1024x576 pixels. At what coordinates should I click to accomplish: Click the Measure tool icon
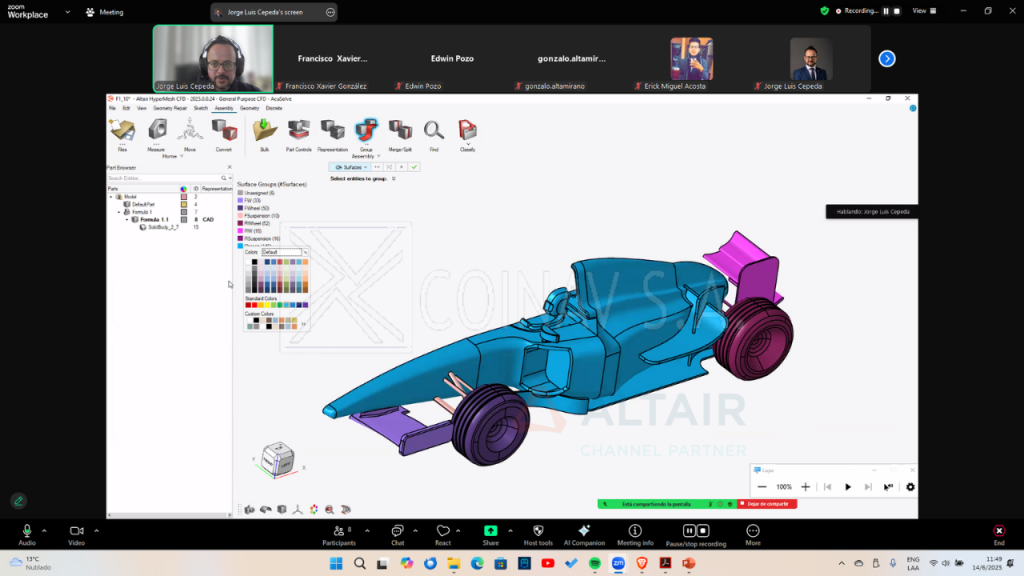click(156, 130)
